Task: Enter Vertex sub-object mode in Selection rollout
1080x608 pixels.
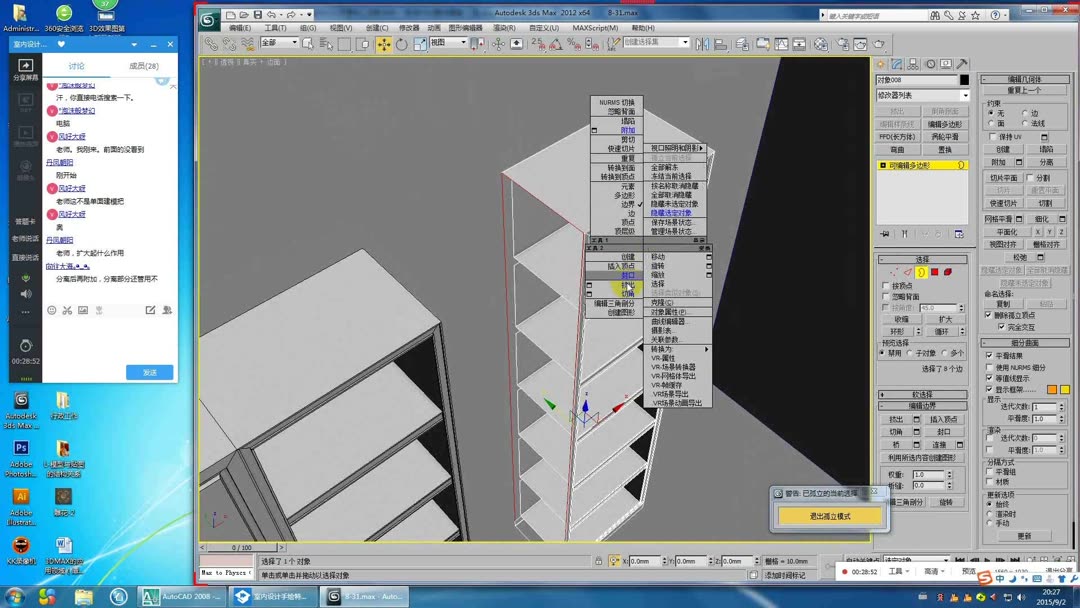Action: click(893, 272)
